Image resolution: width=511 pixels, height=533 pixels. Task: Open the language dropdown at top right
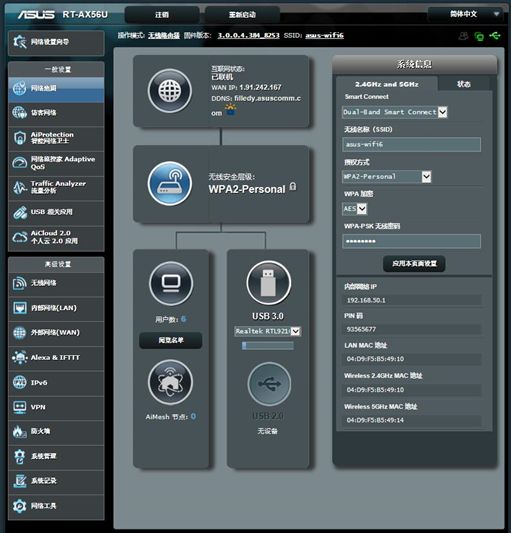click(x=465, y=14)
